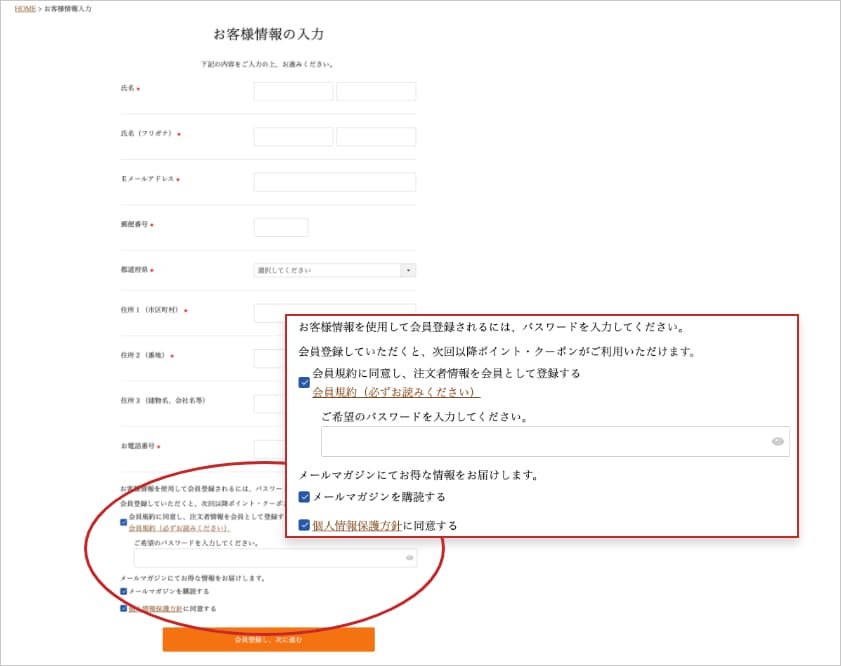Toggle 個人情報保護方針 agreement checkbox in enlarged callout
The height and width of the screenshot is (666, 841).
pyautogui.click(x=304, y=525)
